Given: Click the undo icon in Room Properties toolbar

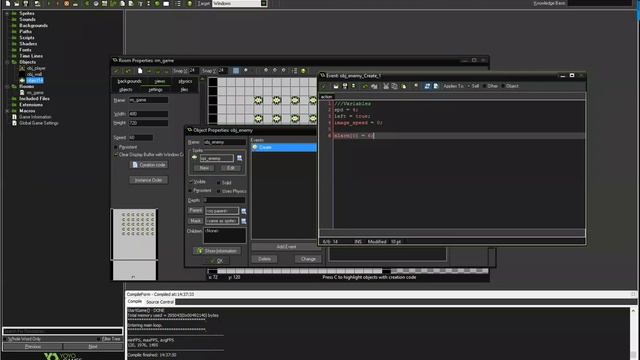Looking at the screenshot, I should pyautogui.click(x=128, y=71).
